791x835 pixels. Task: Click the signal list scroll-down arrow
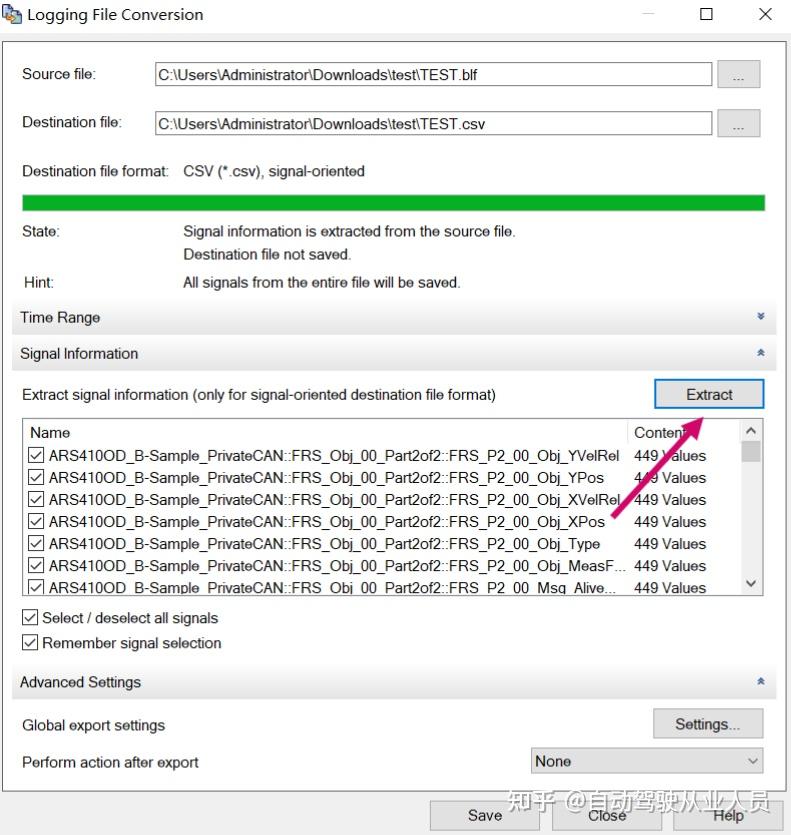751,584
